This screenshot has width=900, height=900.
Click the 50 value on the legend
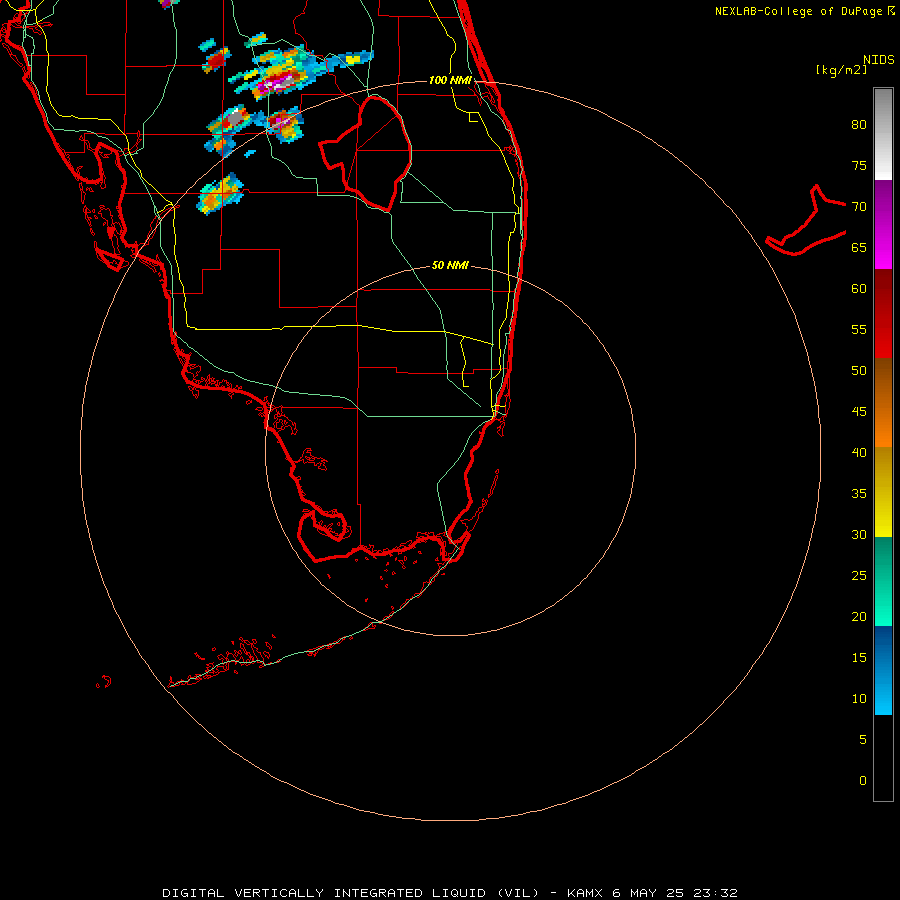[859, 371]
